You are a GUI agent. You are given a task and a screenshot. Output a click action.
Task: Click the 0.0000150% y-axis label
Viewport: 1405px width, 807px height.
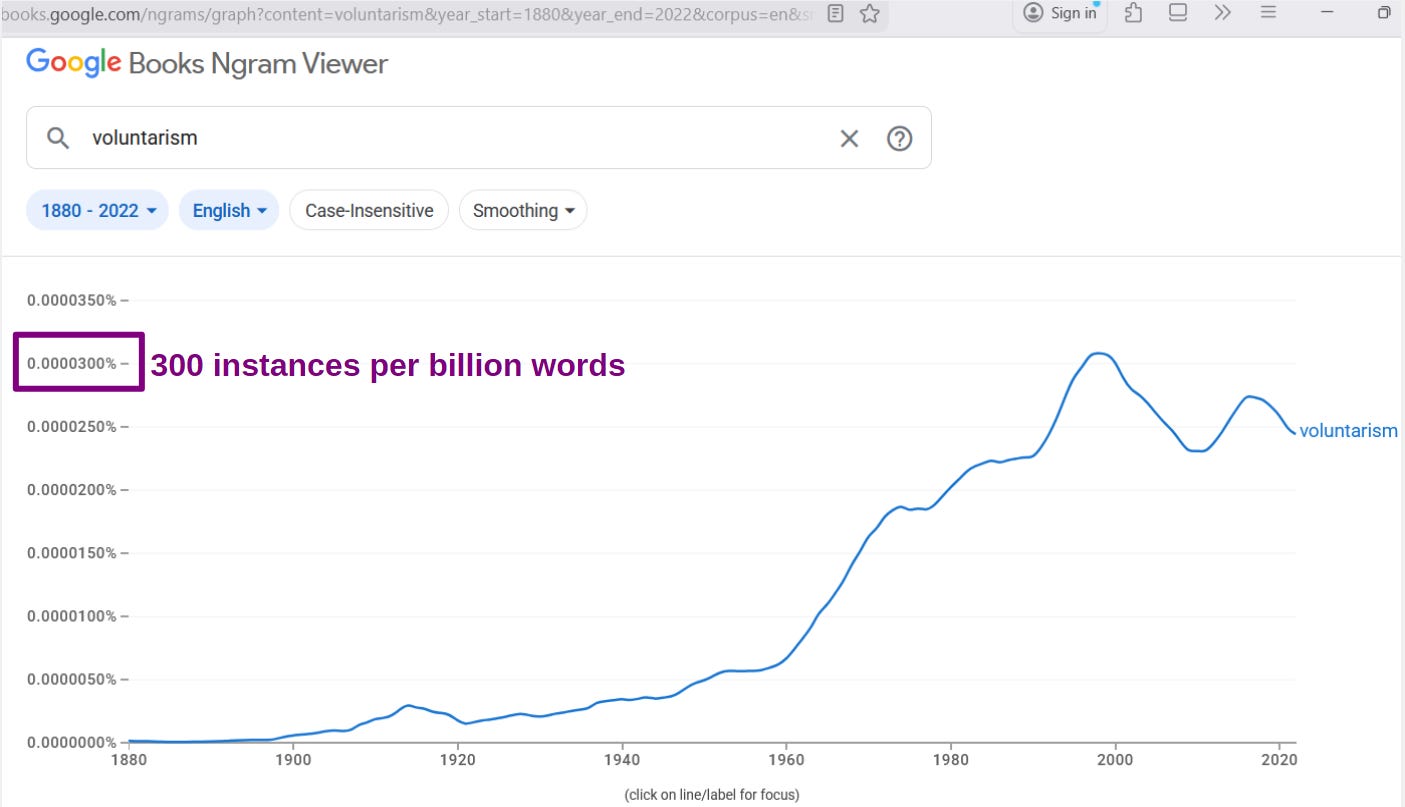coord(72,553)
